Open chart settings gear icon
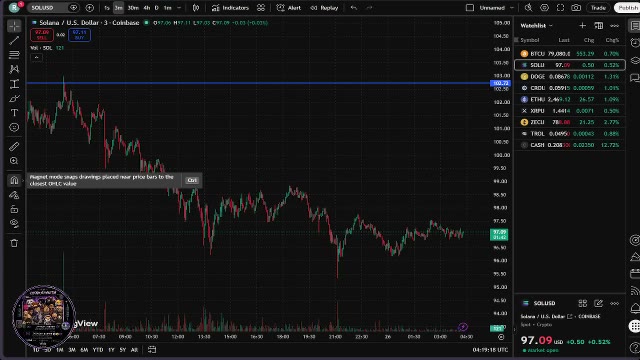The height and width of the screenshot is (360, 640). click(544, 8)
